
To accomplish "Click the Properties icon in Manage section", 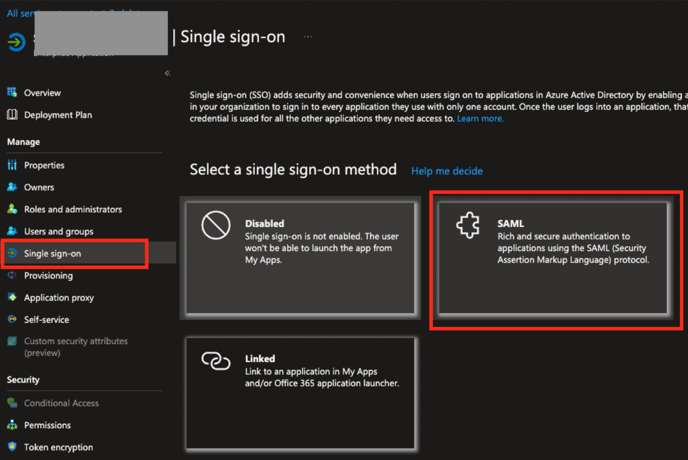I will tap(13, 165).
